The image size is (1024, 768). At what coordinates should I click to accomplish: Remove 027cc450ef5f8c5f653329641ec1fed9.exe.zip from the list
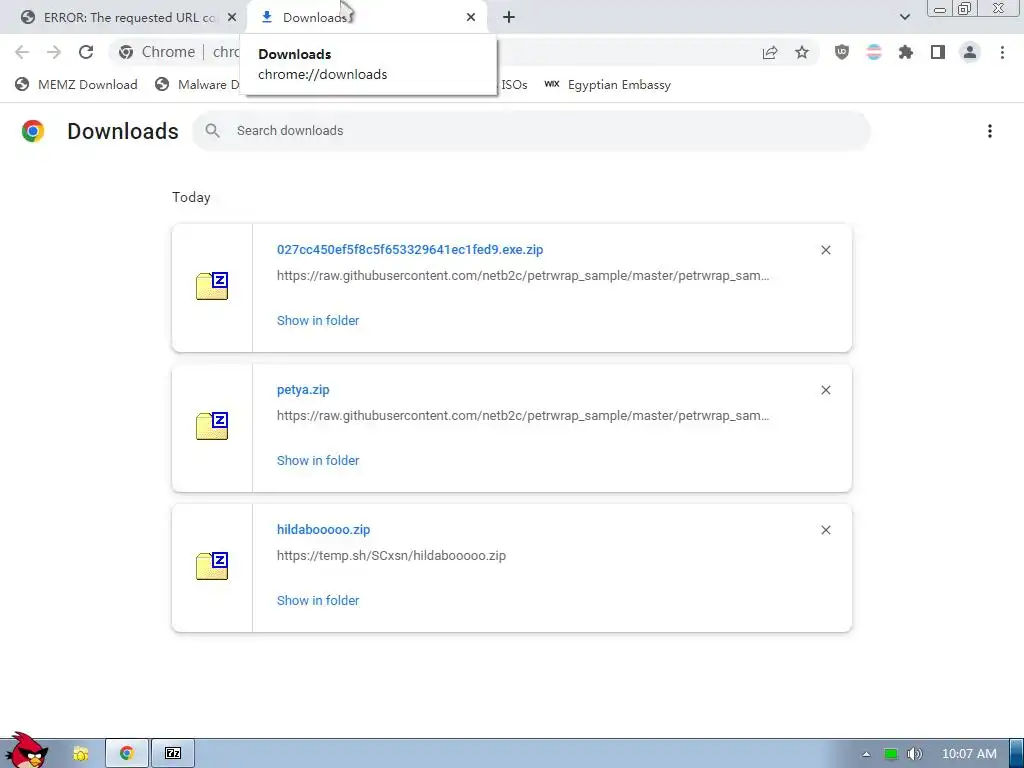point(825,250)
